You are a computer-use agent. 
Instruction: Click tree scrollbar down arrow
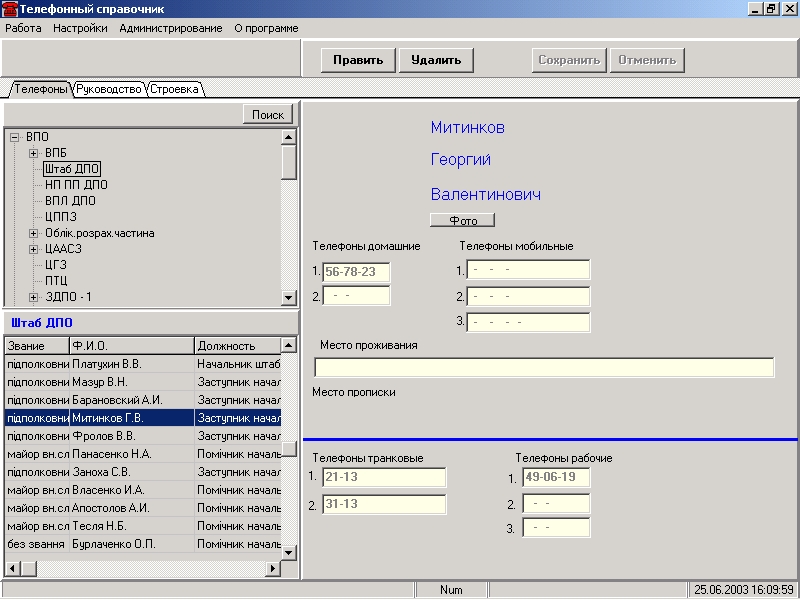tap(288, 297)
